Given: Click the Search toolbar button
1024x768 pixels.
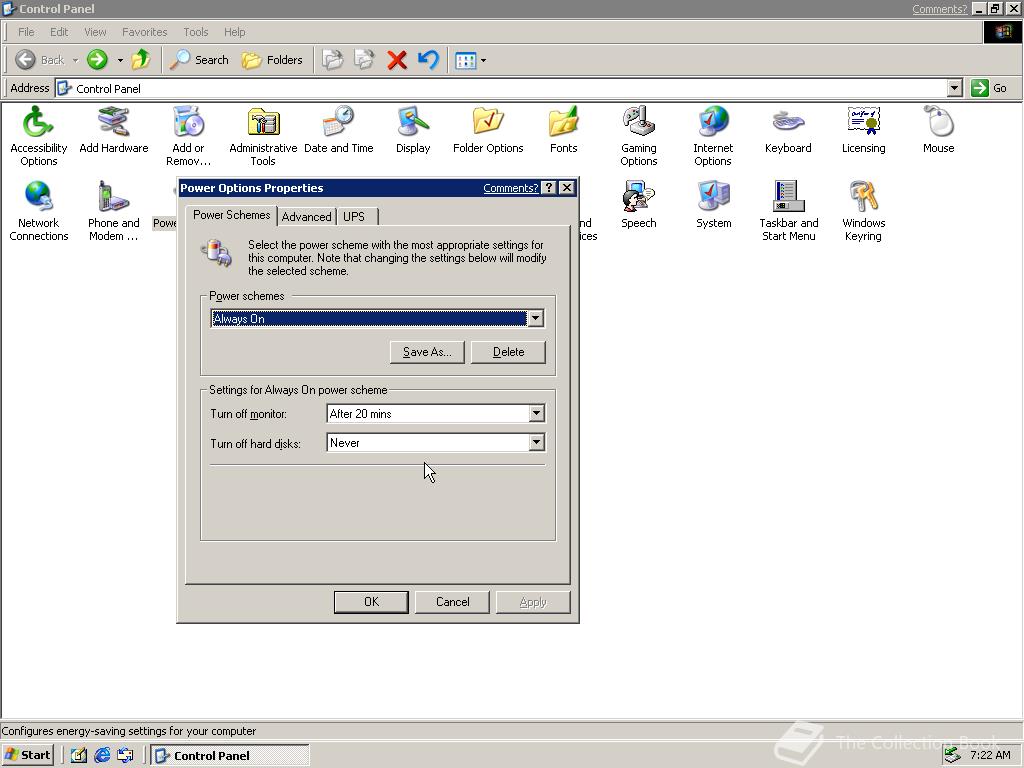Looking at the screenshot, I should [x=199, y=60].
